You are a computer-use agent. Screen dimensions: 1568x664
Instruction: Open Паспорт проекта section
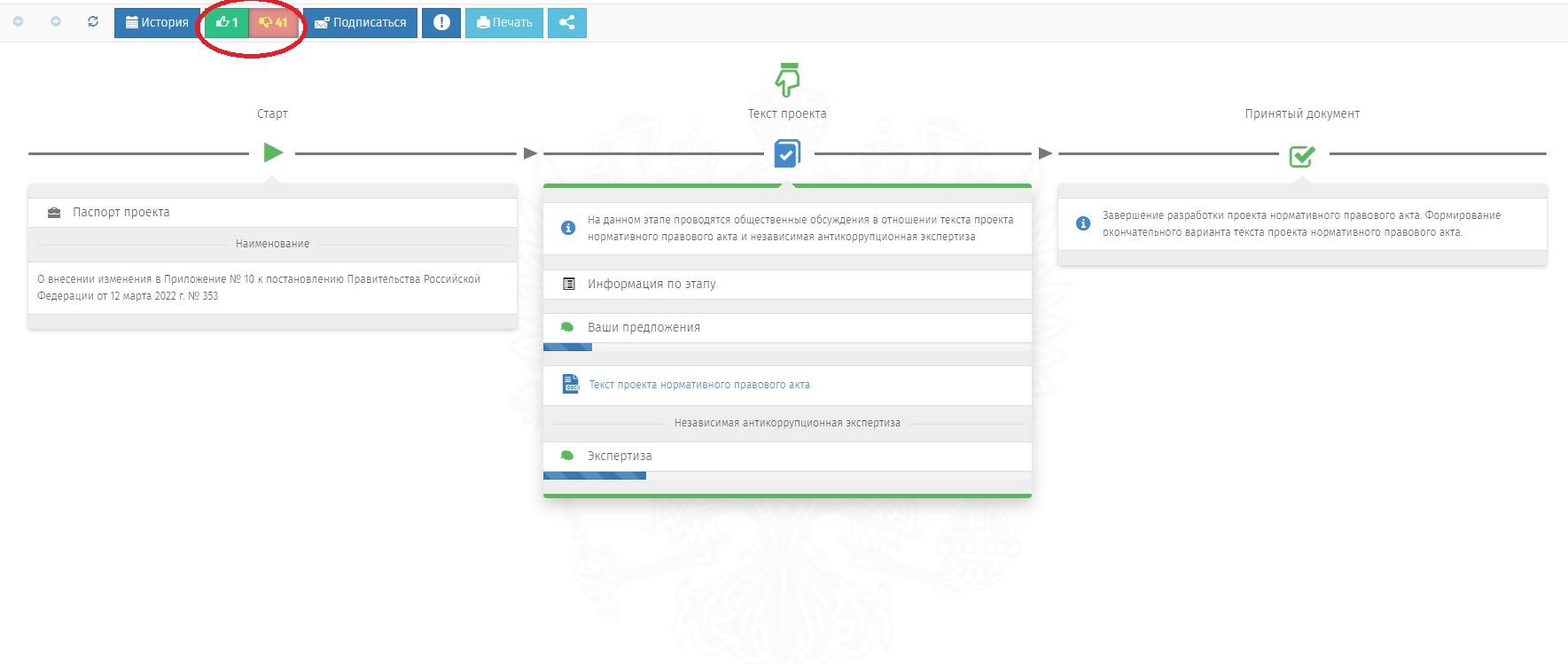[x=272, y=213]
